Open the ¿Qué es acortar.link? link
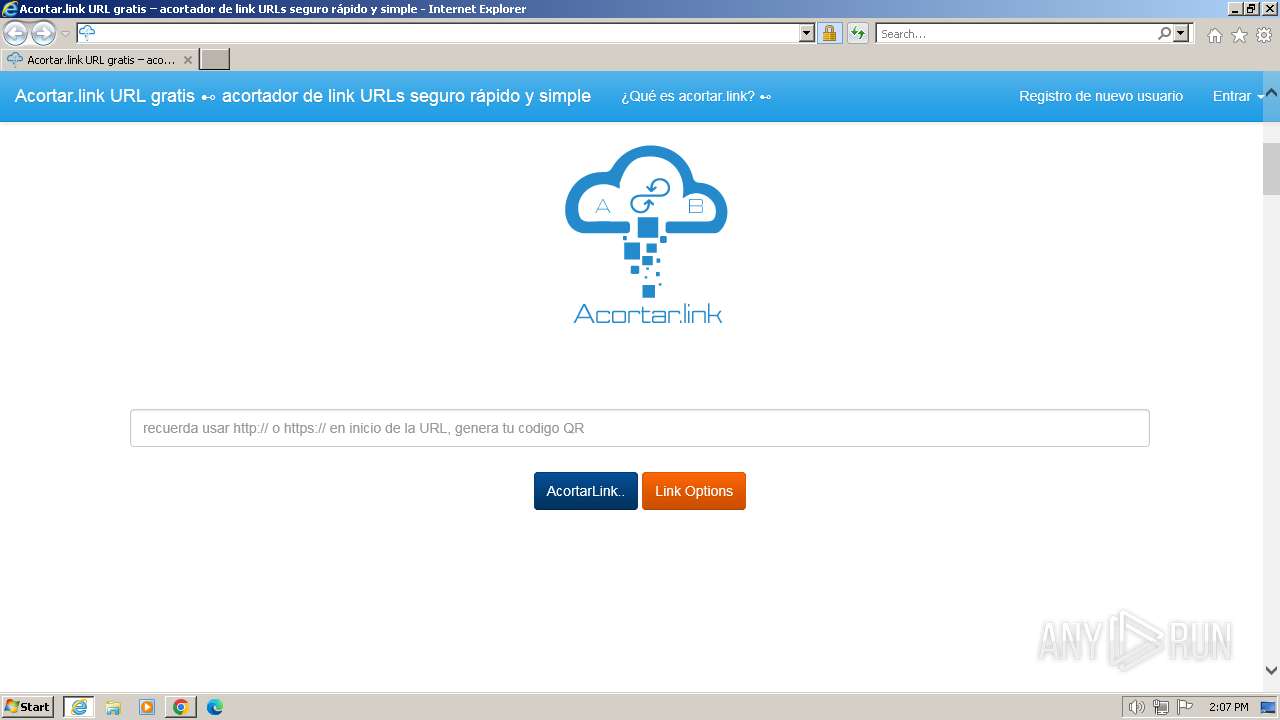 point(696,96)
